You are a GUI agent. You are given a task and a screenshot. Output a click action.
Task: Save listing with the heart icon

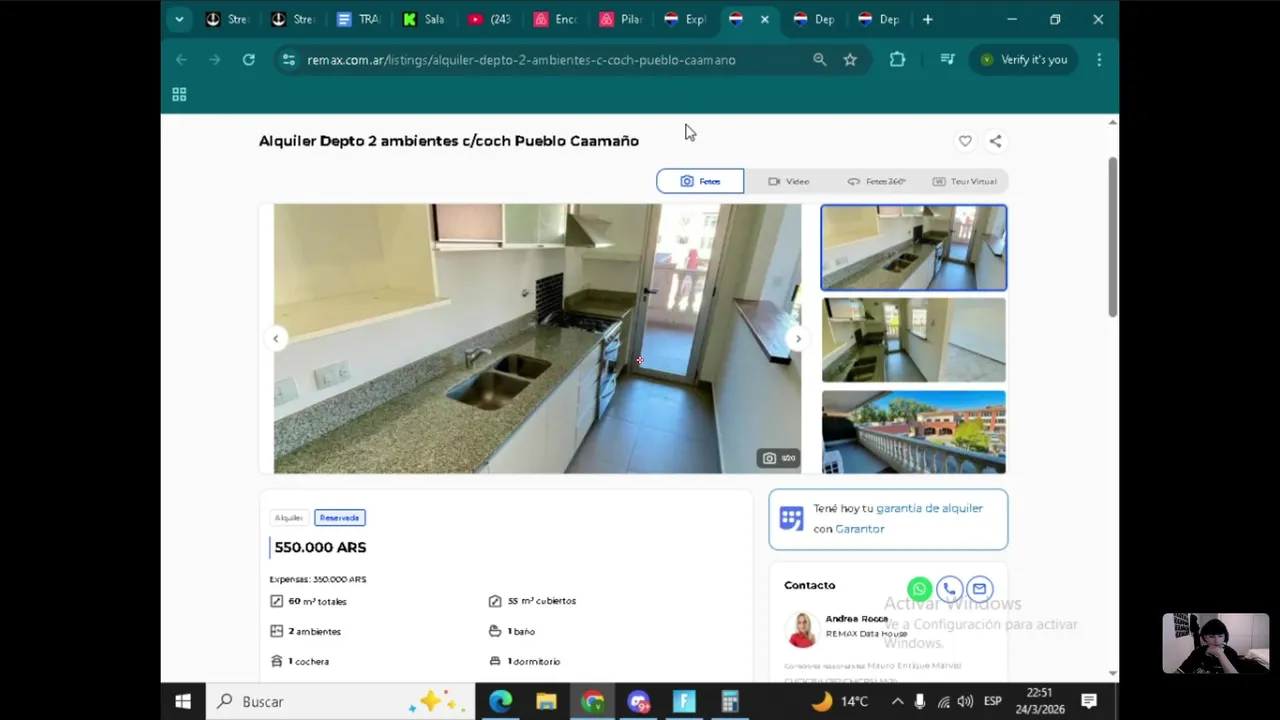(965, 141)
